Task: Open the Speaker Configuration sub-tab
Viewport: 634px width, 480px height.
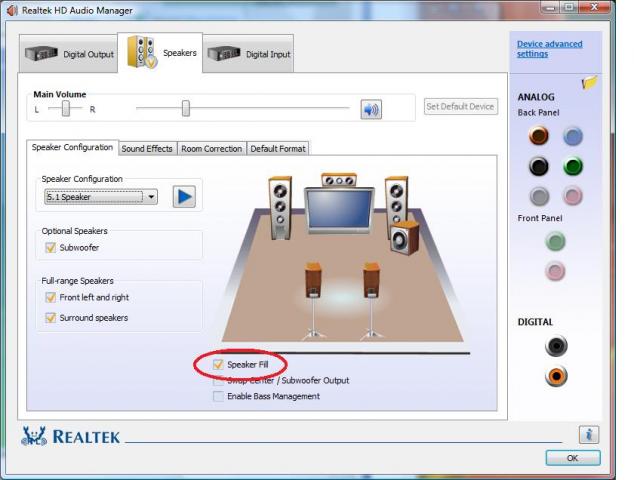Action: [72, 147]
